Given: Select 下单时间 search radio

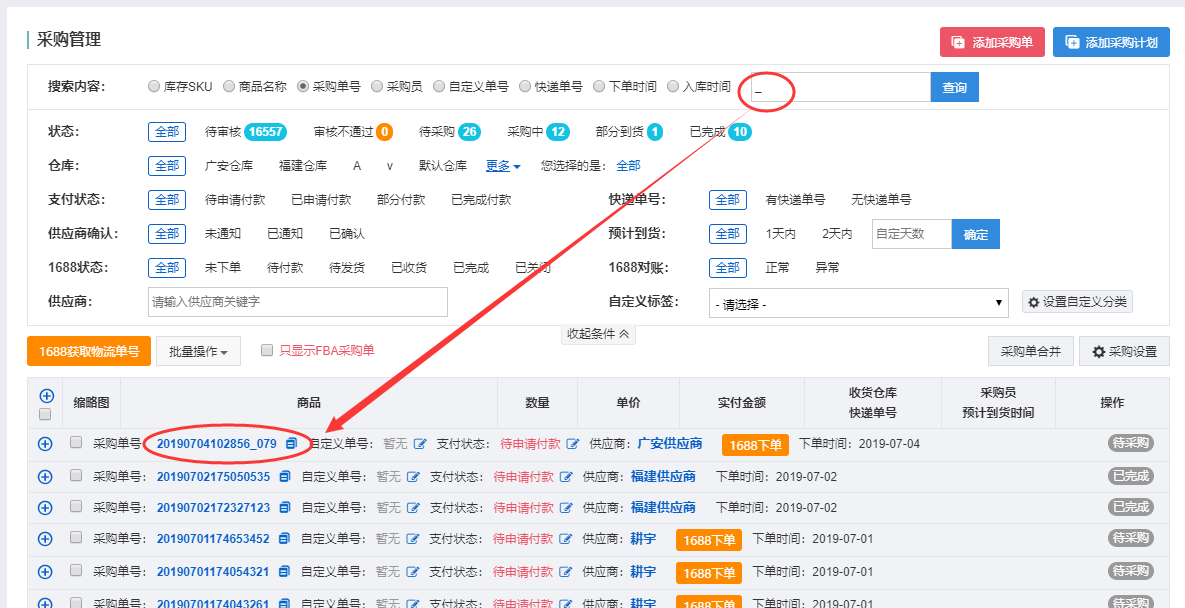Looking at the screenshot, I should click(599, 86).
